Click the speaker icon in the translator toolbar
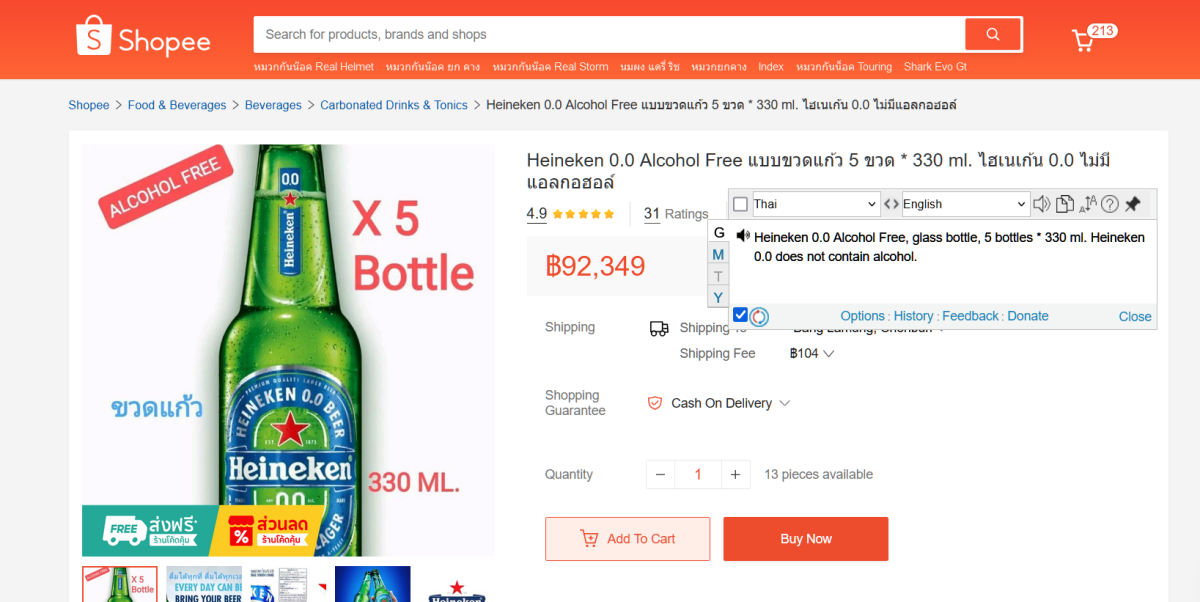The height and width of the screenshot is (602, 1200). click(1041, 204)
